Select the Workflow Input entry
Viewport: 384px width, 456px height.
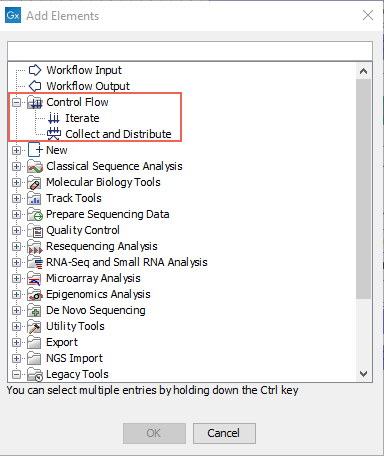coord(84,70)
